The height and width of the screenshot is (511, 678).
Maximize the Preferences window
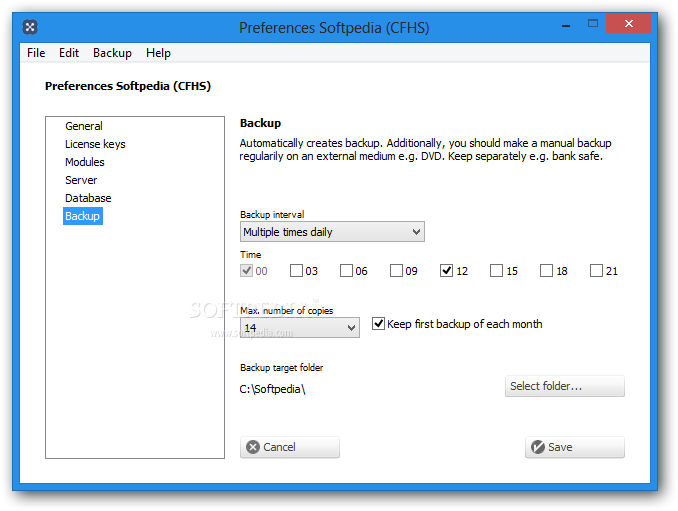(x=593, y=24)
